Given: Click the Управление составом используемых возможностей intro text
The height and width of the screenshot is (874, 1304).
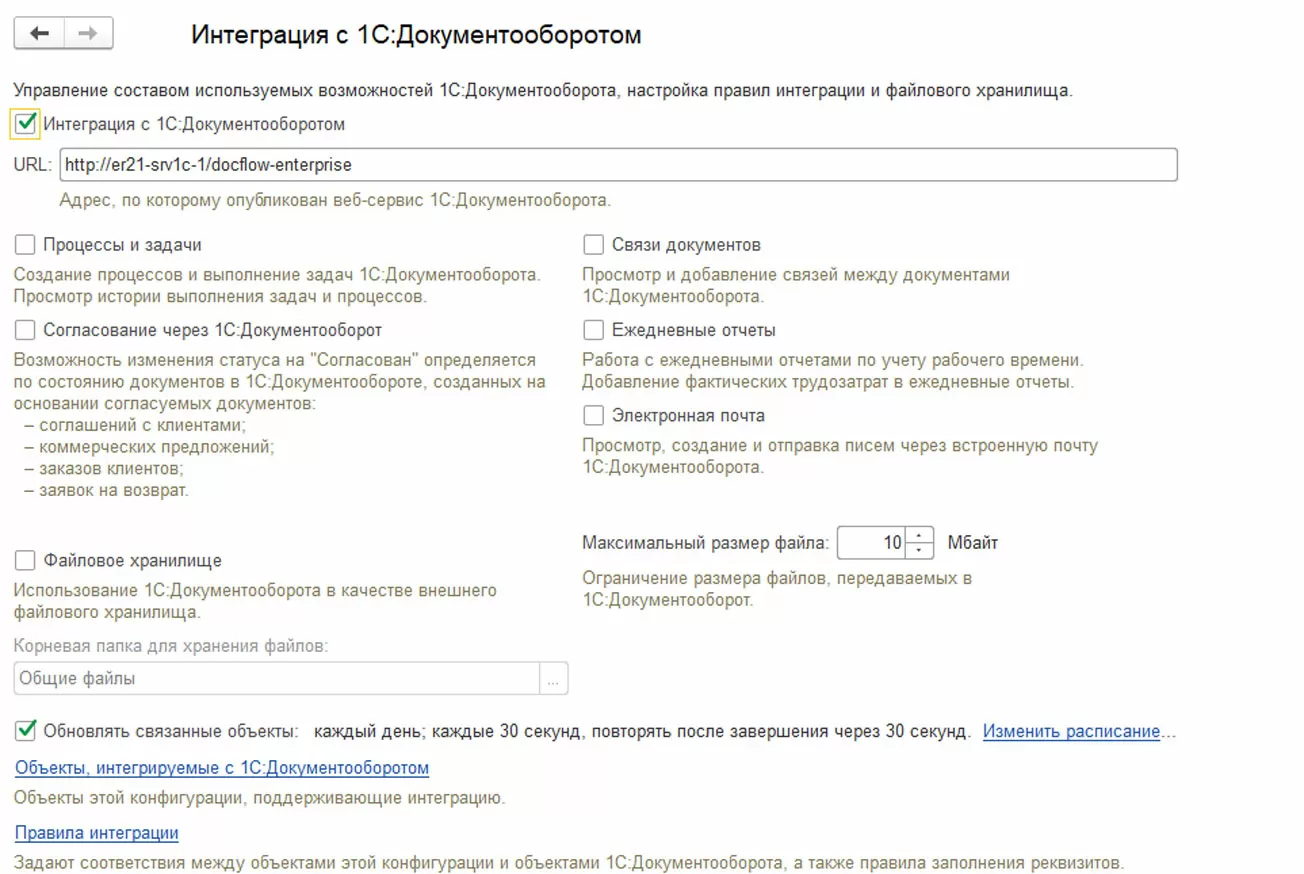Looking at the screenshot, I should pyautogui.click(x=543, y=91).
